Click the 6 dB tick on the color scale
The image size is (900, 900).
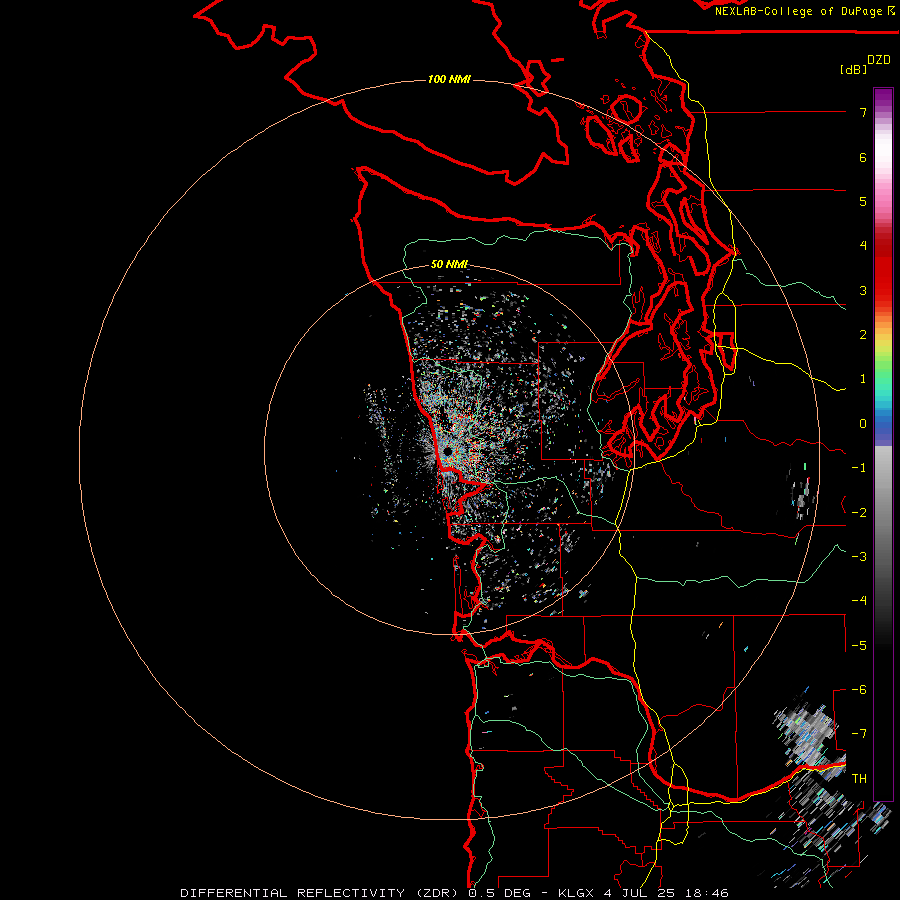tap(863, 157)
